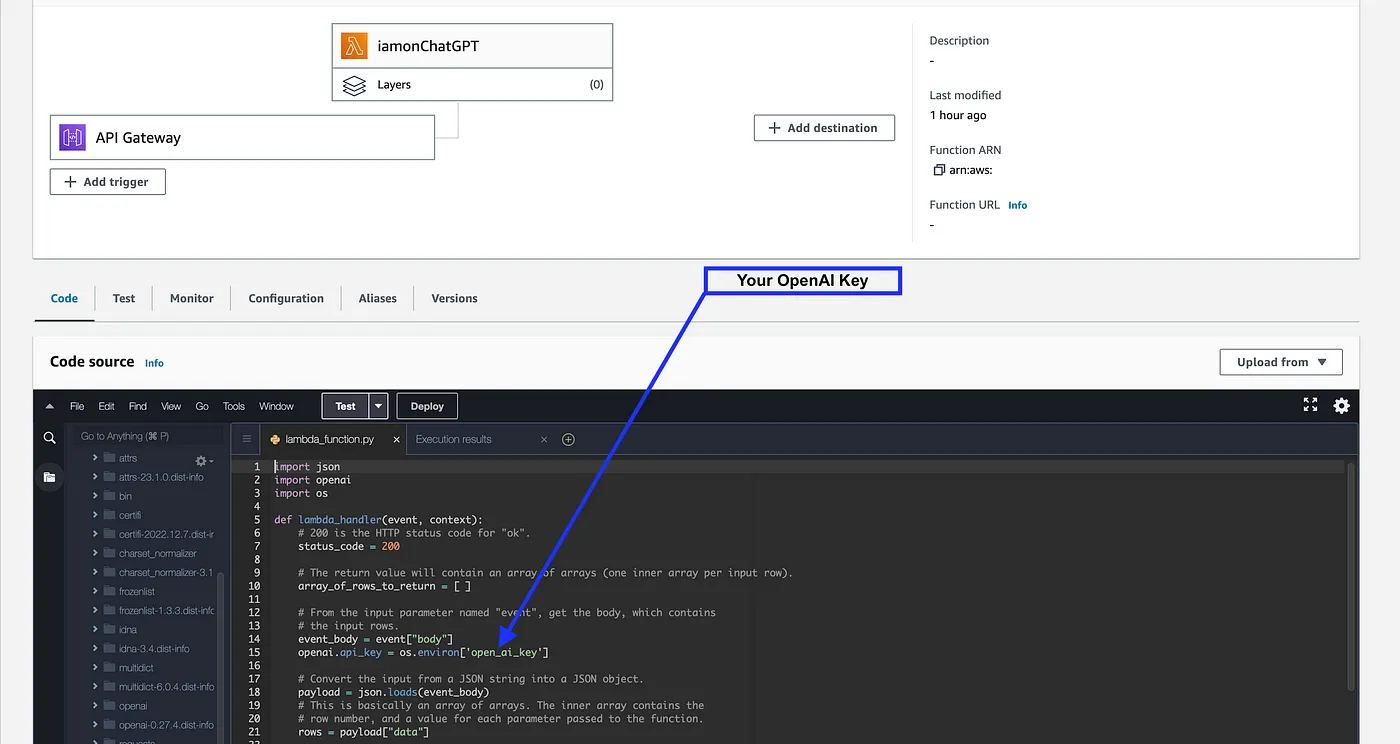Open the Test button dropdown arrow
Viewport: 1400px width, 744px height.
coord(378,406)
